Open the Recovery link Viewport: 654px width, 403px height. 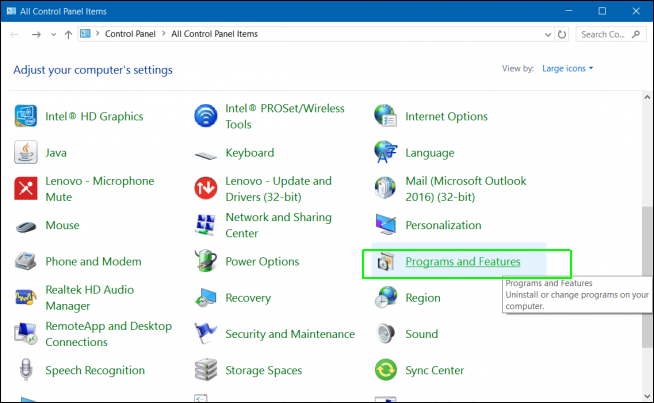click(248, 298)
